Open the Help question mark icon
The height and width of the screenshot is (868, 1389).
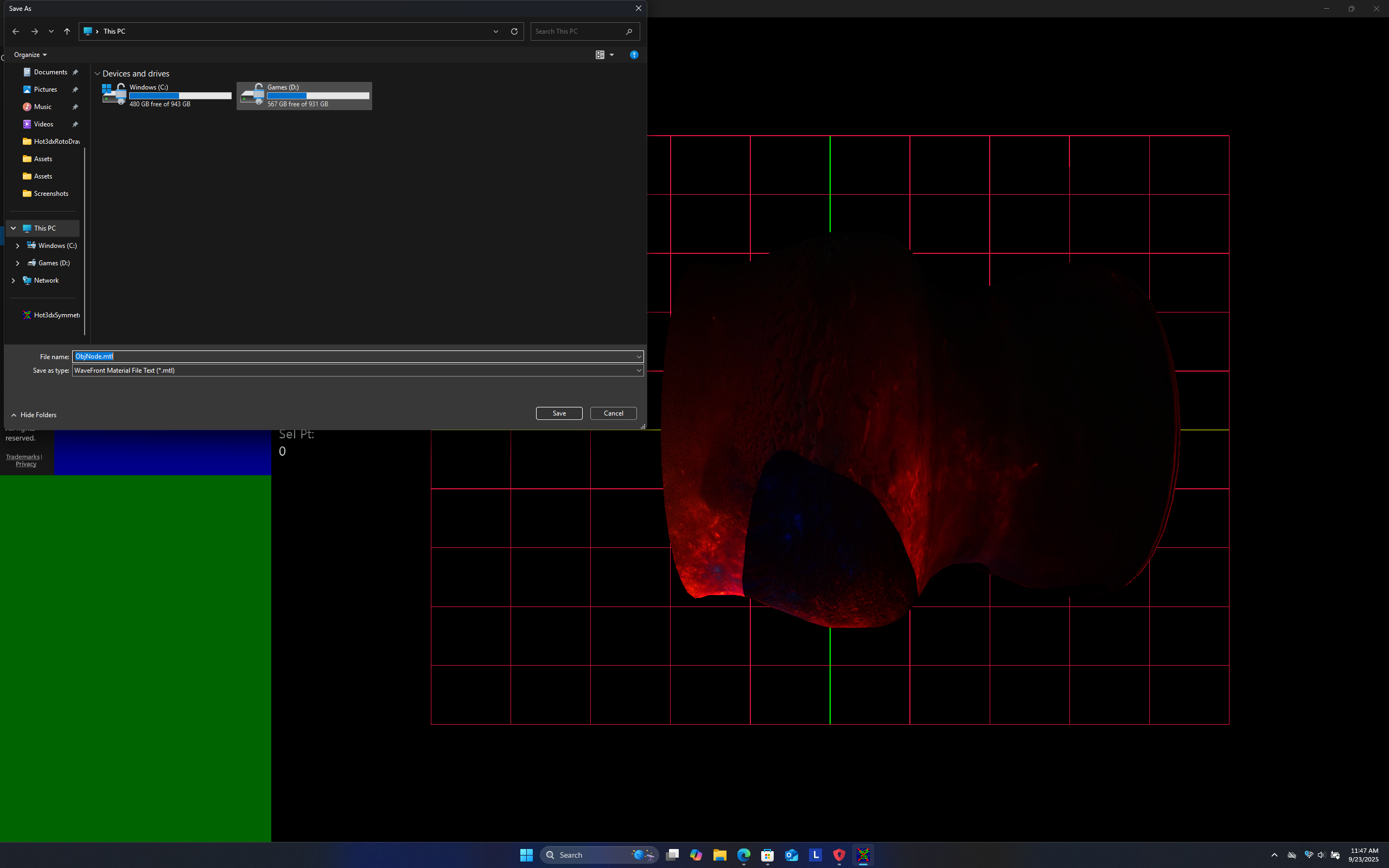[x=634, y=55]
